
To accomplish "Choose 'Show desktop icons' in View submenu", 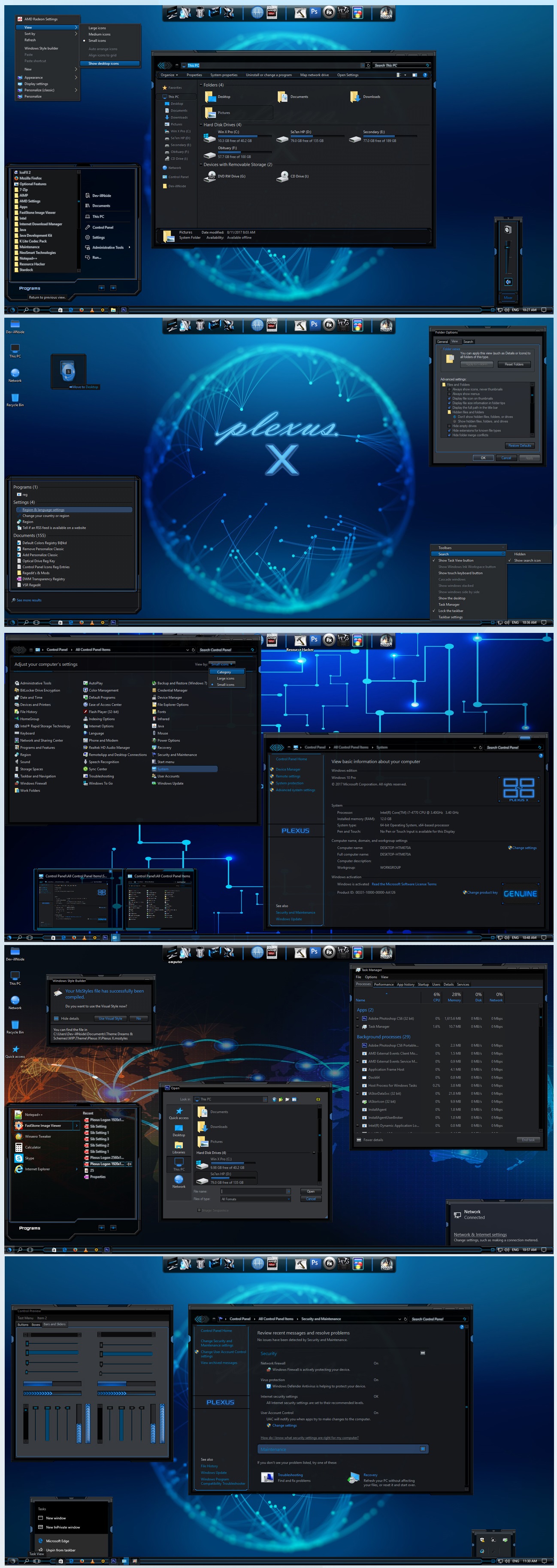I will pyautogui.click(x=110, y=63).
